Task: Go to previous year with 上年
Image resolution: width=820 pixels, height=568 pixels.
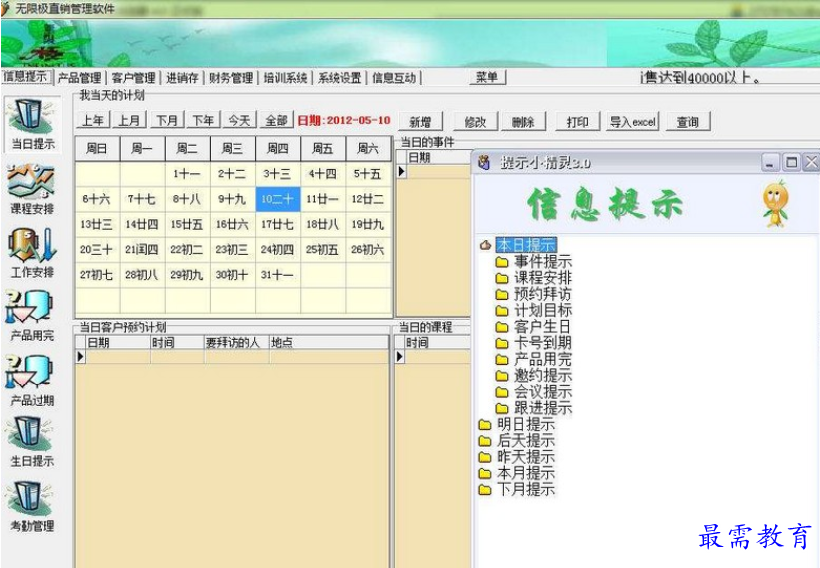Action: tap(93, 121)
